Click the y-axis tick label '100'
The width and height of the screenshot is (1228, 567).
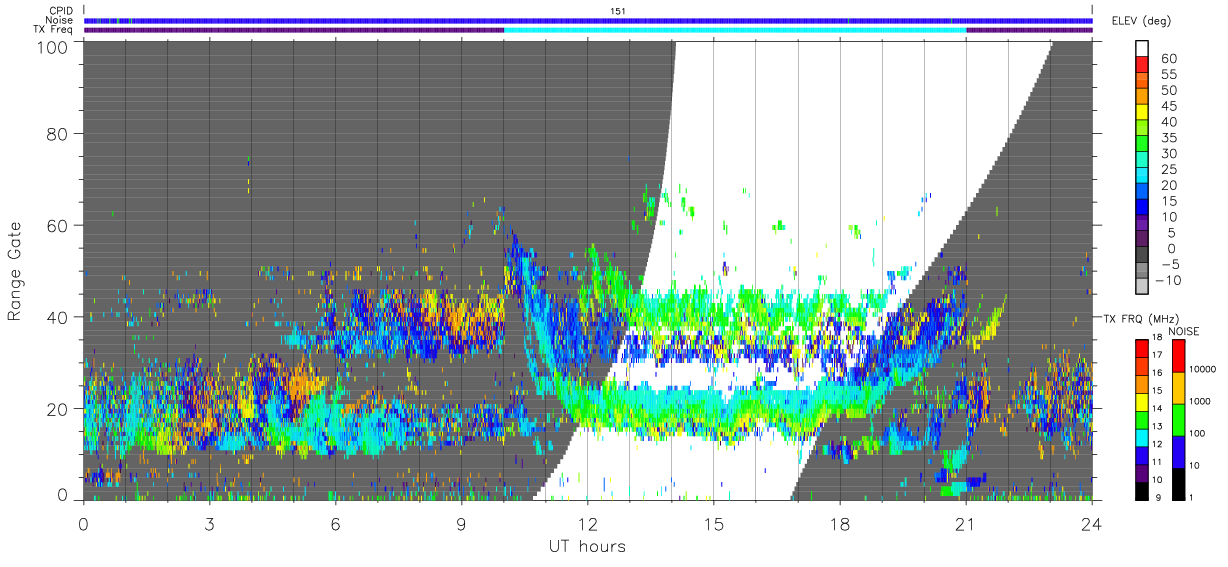point(53,46)
